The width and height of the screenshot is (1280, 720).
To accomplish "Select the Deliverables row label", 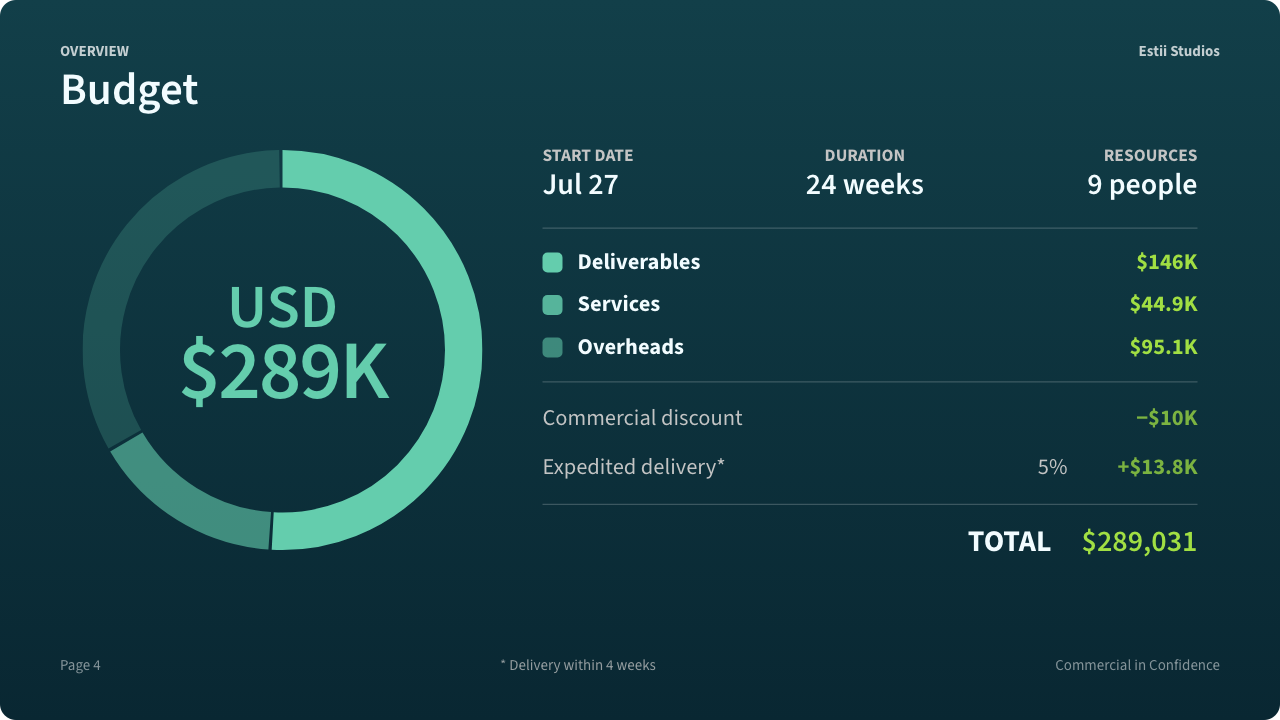I will pyautogui.click(x=639, y=262).
